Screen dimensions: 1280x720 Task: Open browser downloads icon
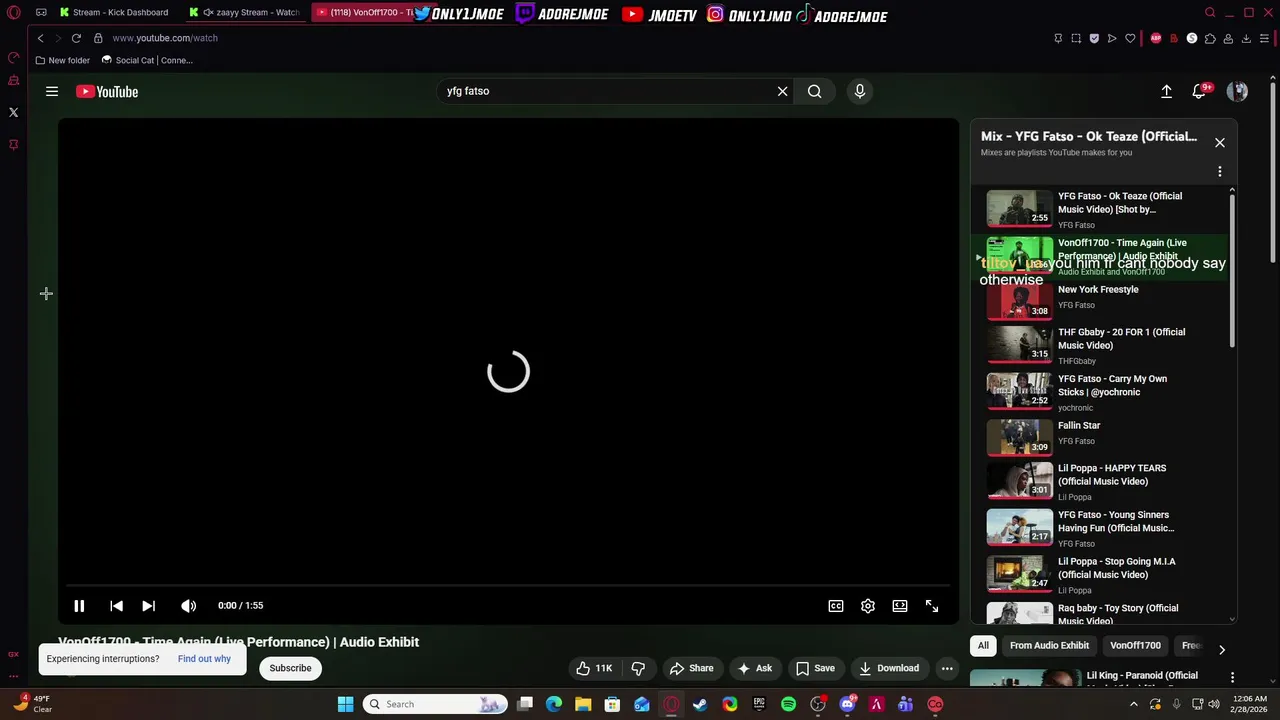coord(1246,38)
